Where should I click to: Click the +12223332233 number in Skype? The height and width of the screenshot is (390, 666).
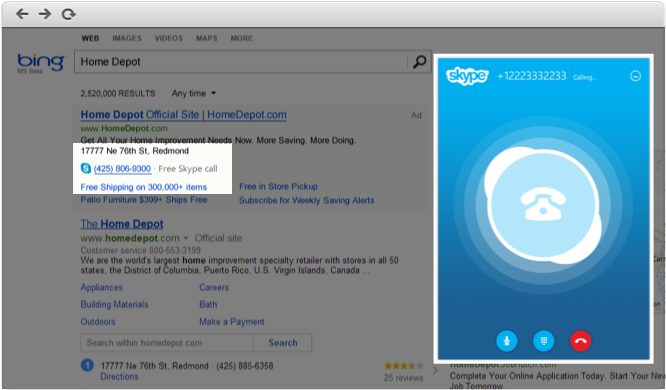pyautogui.click(x=532, y=76)
